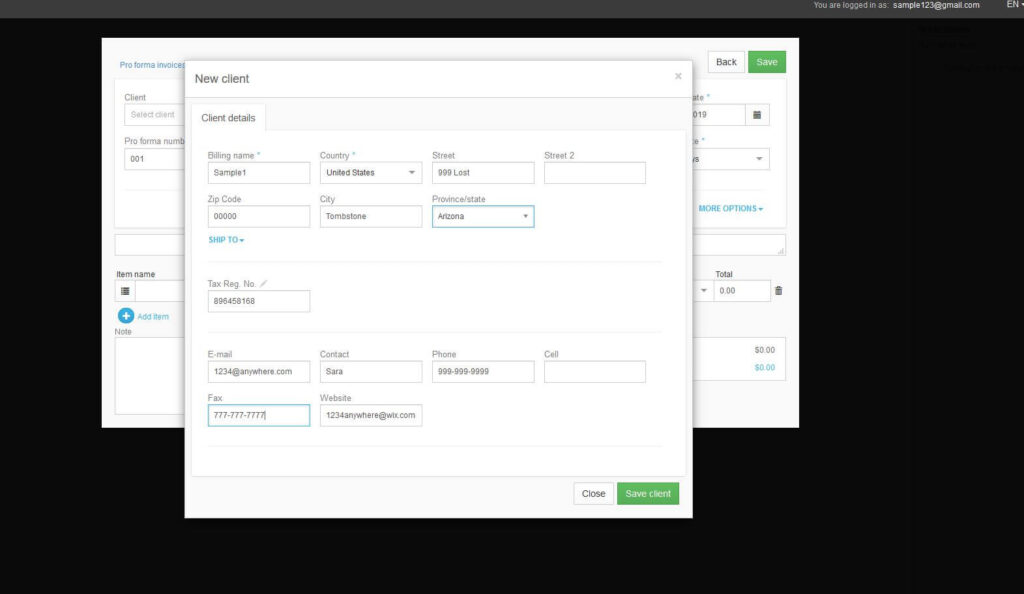This screenshot has width=1024, height=594.
Task: Open the Province/state dropdown showing Arizona
Action: tap(483, 217)
